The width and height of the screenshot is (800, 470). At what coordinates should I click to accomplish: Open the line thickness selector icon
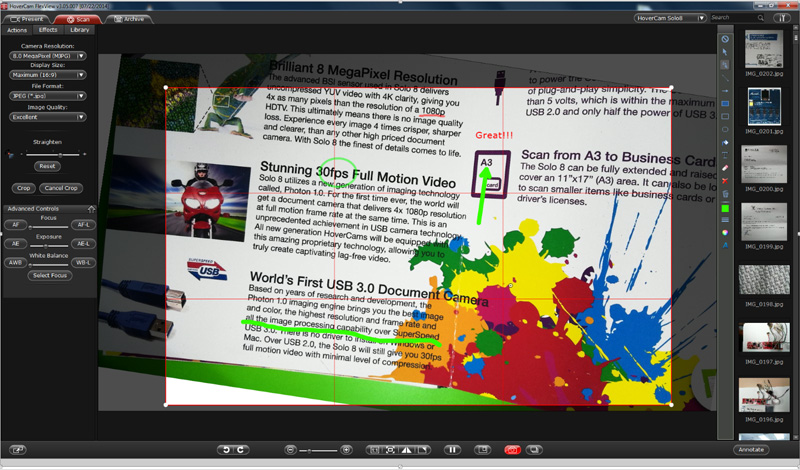pos(725,220)
